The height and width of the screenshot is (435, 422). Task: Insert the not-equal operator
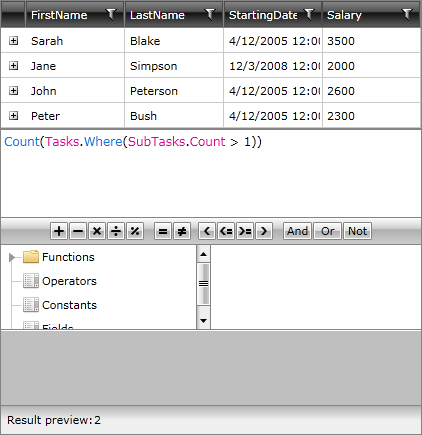coord(182,231)
